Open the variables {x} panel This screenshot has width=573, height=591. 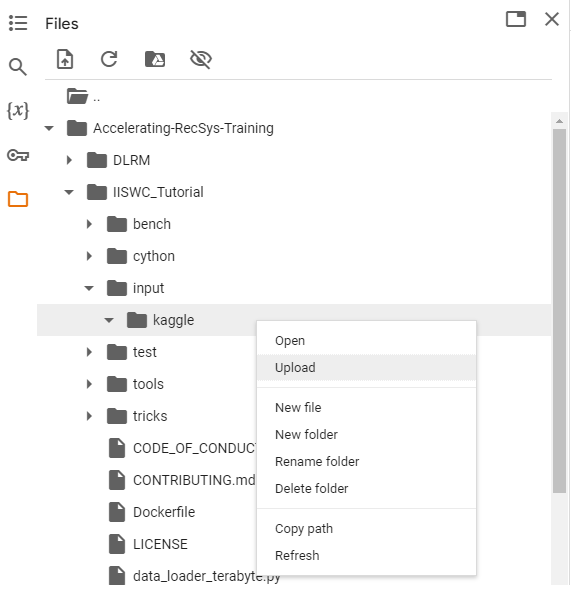click(18, 111)
